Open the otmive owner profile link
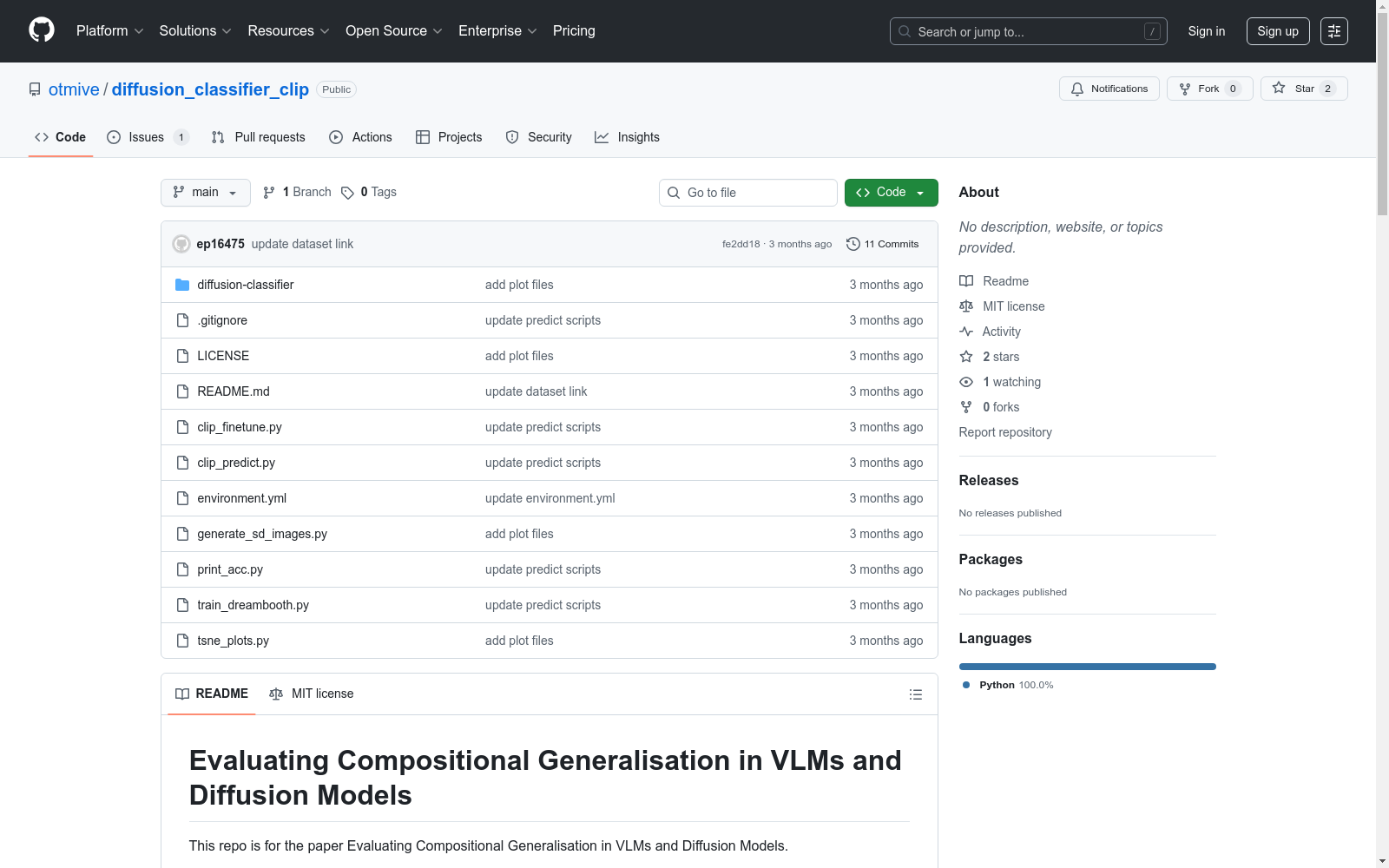 pyautogui.click(x=74, y=89)
